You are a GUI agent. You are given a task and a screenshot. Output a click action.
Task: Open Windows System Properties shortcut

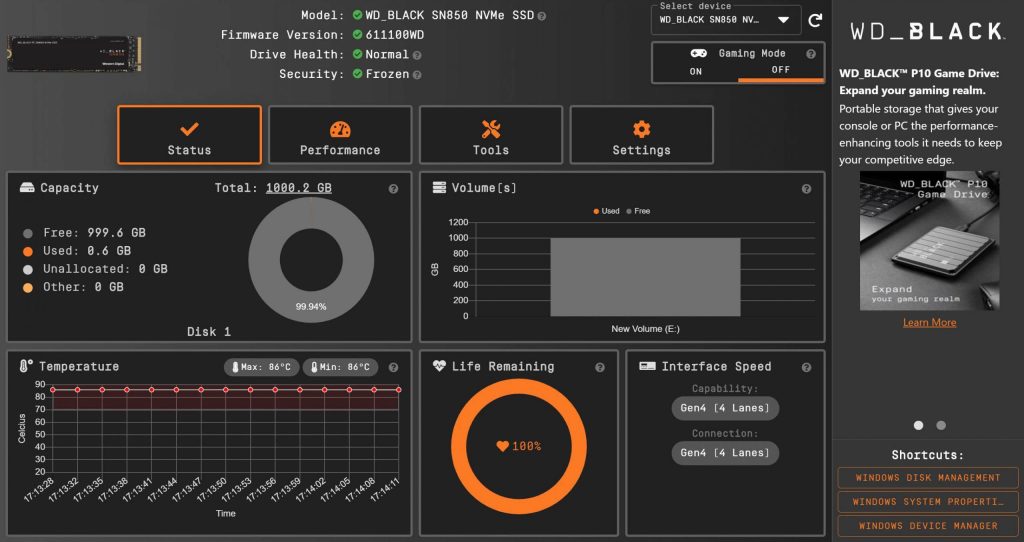point(928,502)
